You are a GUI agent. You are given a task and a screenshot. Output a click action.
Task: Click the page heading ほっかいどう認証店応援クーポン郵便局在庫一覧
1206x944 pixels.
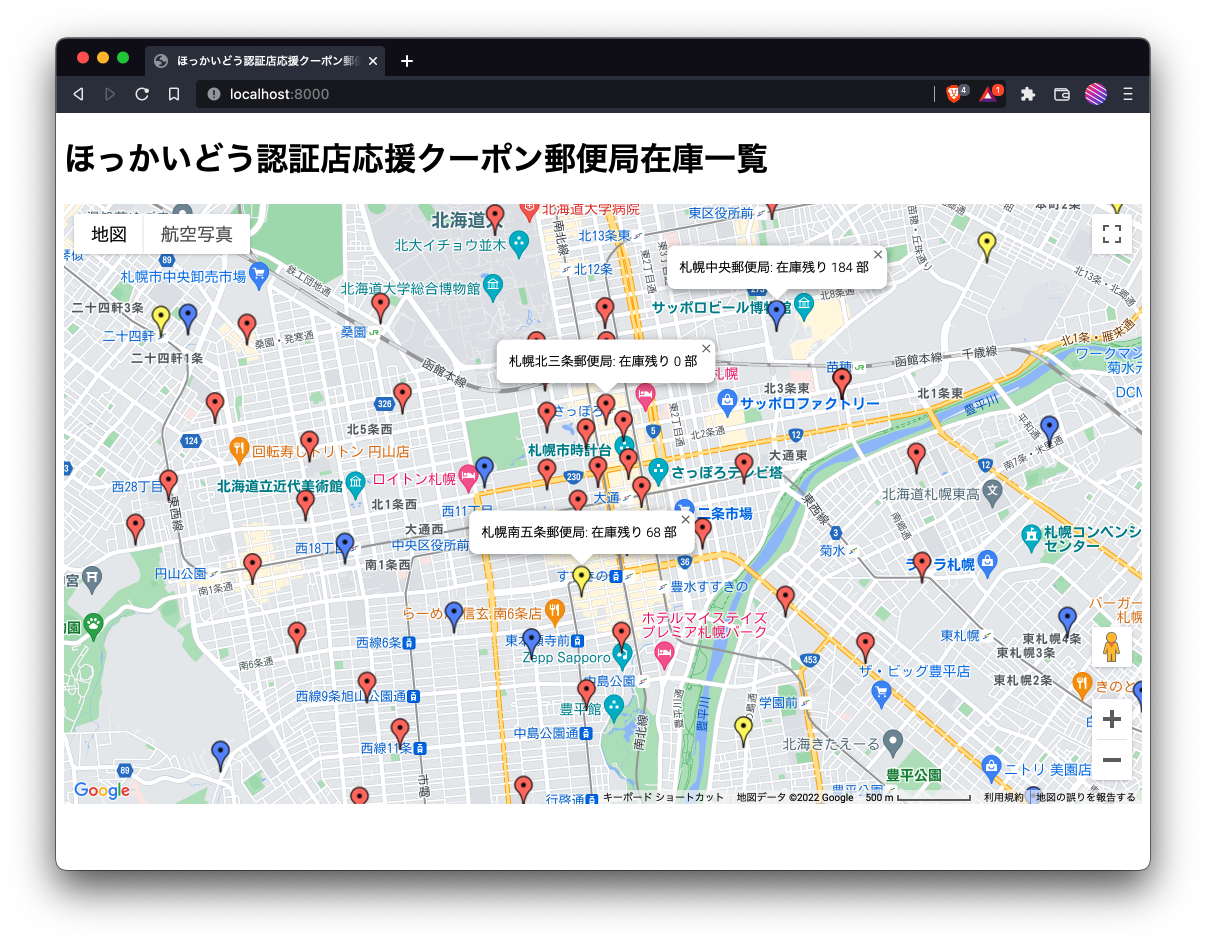click(x=416, y=159)
